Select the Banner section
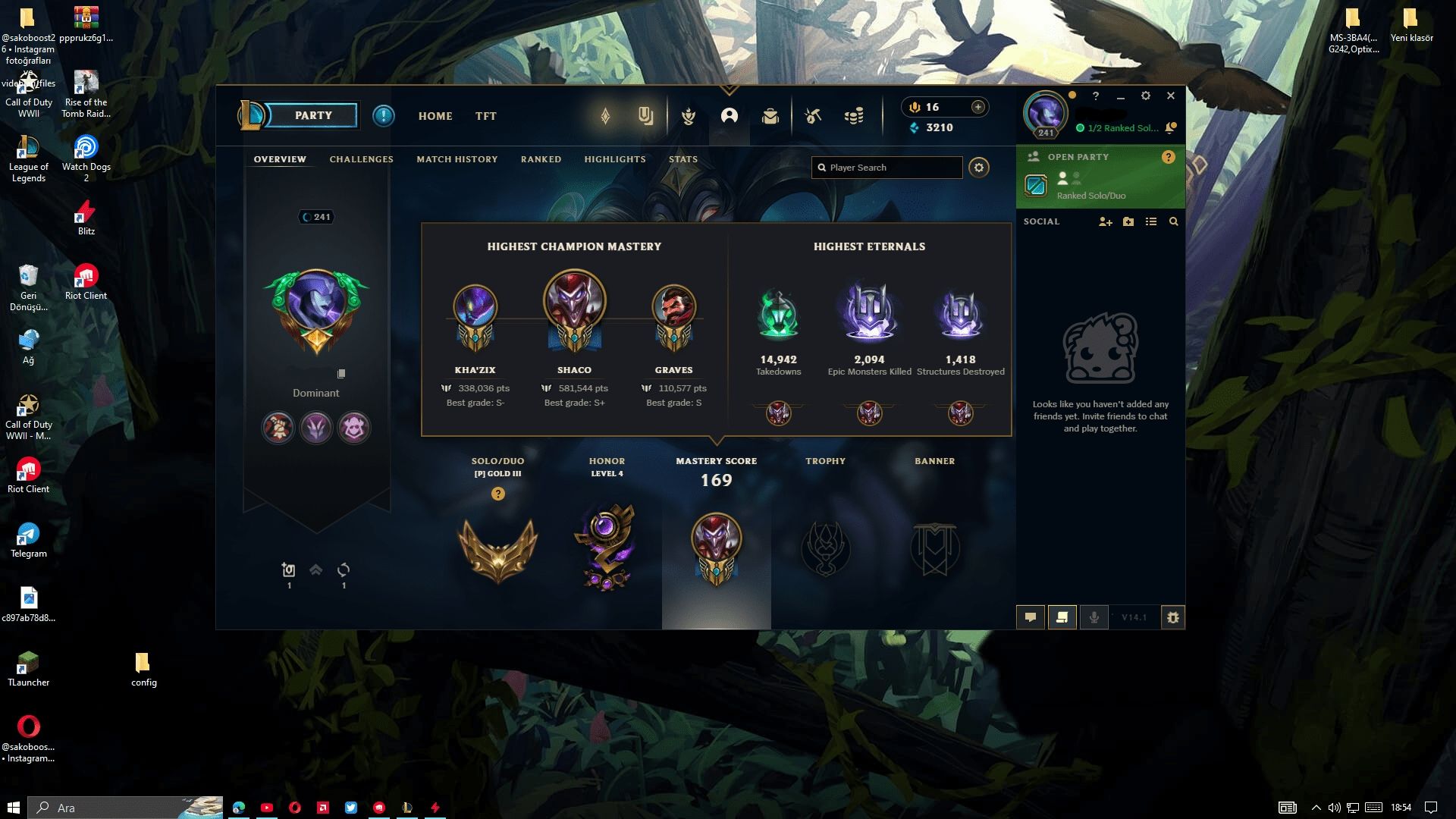The image size is (1456, 819). point(934,549)
